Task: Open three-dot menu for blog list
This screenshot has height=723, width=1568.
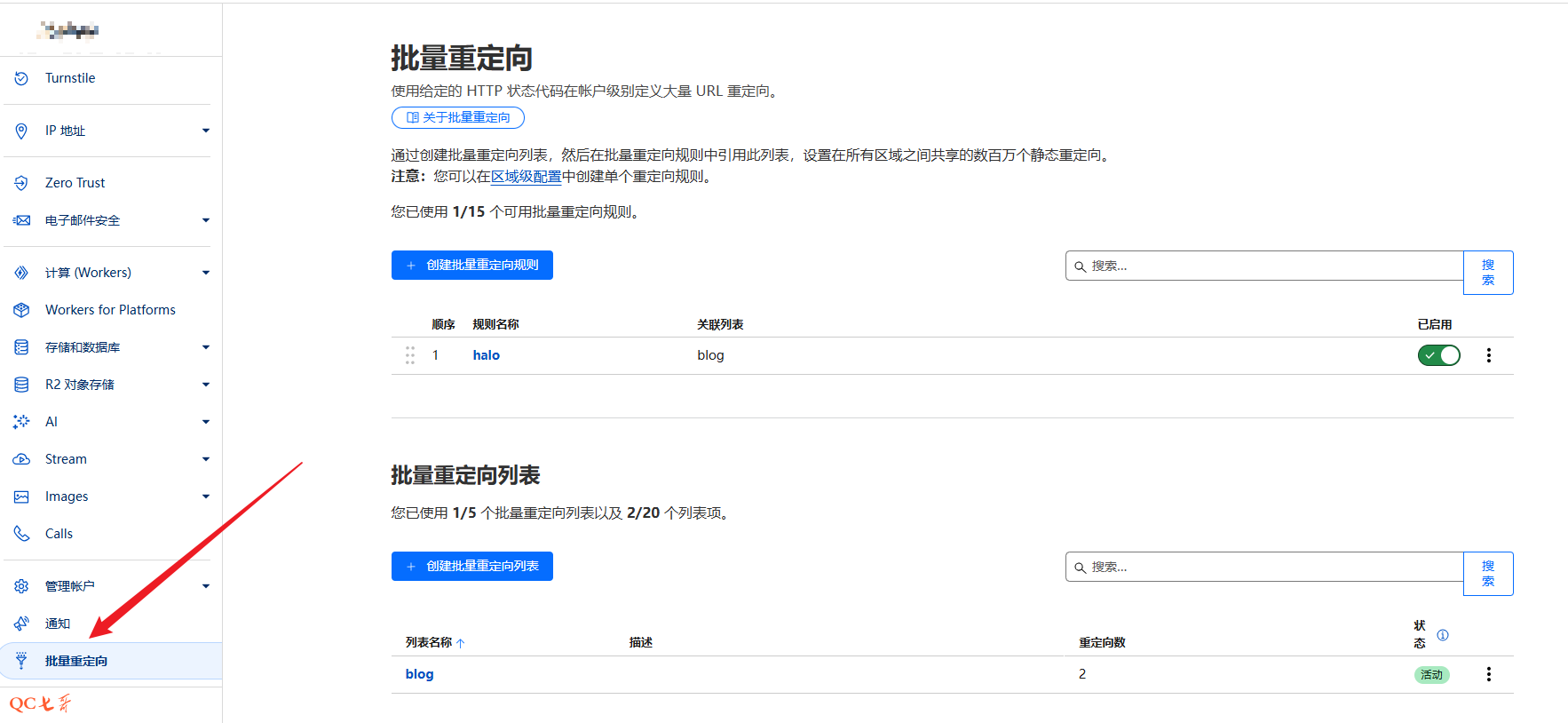Action: [1488, 674]
